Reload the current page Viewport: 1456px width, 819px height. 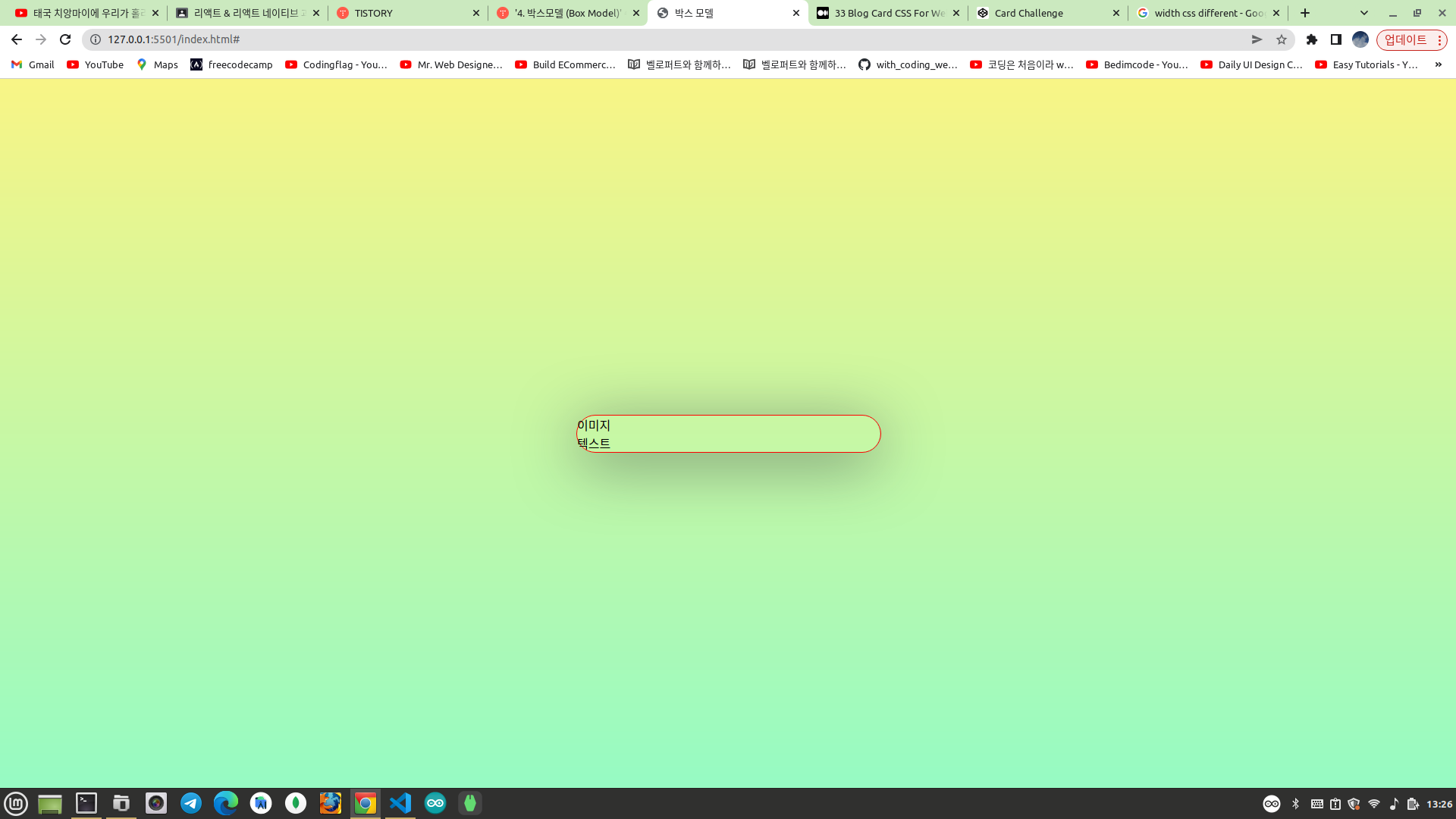click(x=65, y=39)
